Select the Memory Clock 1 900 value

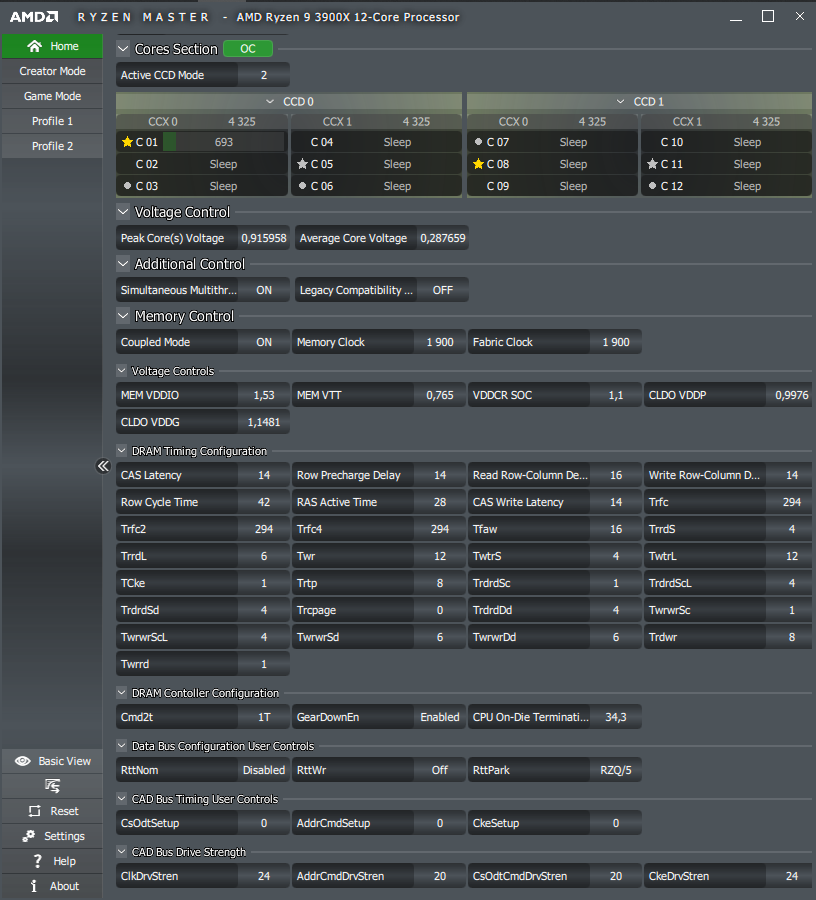[x=440, y=342]
